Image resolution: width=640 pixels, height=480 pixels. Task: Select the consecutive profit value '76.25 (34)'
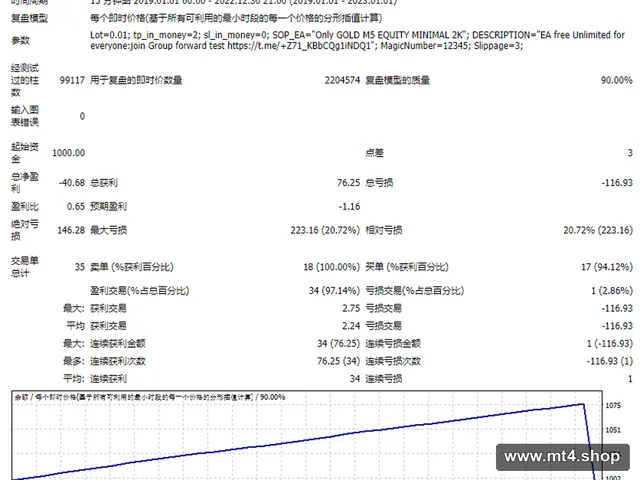click(x=338, y=361)
